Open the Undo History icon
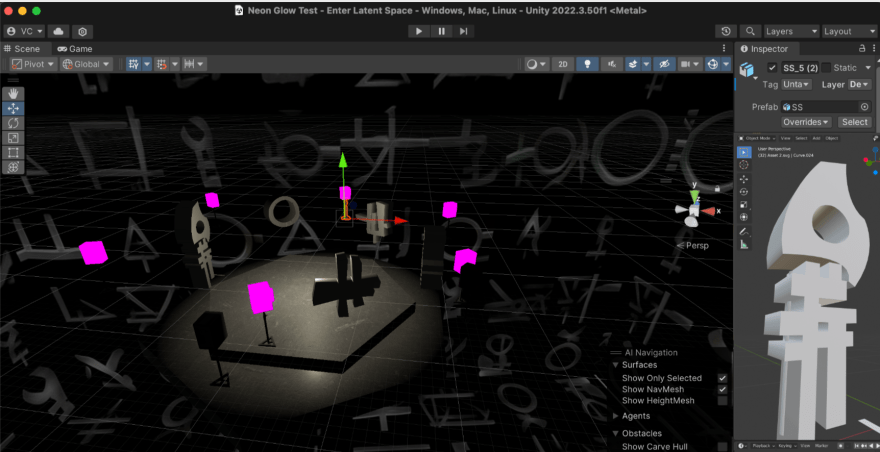 pyautogui.click(x=726, y=32)
